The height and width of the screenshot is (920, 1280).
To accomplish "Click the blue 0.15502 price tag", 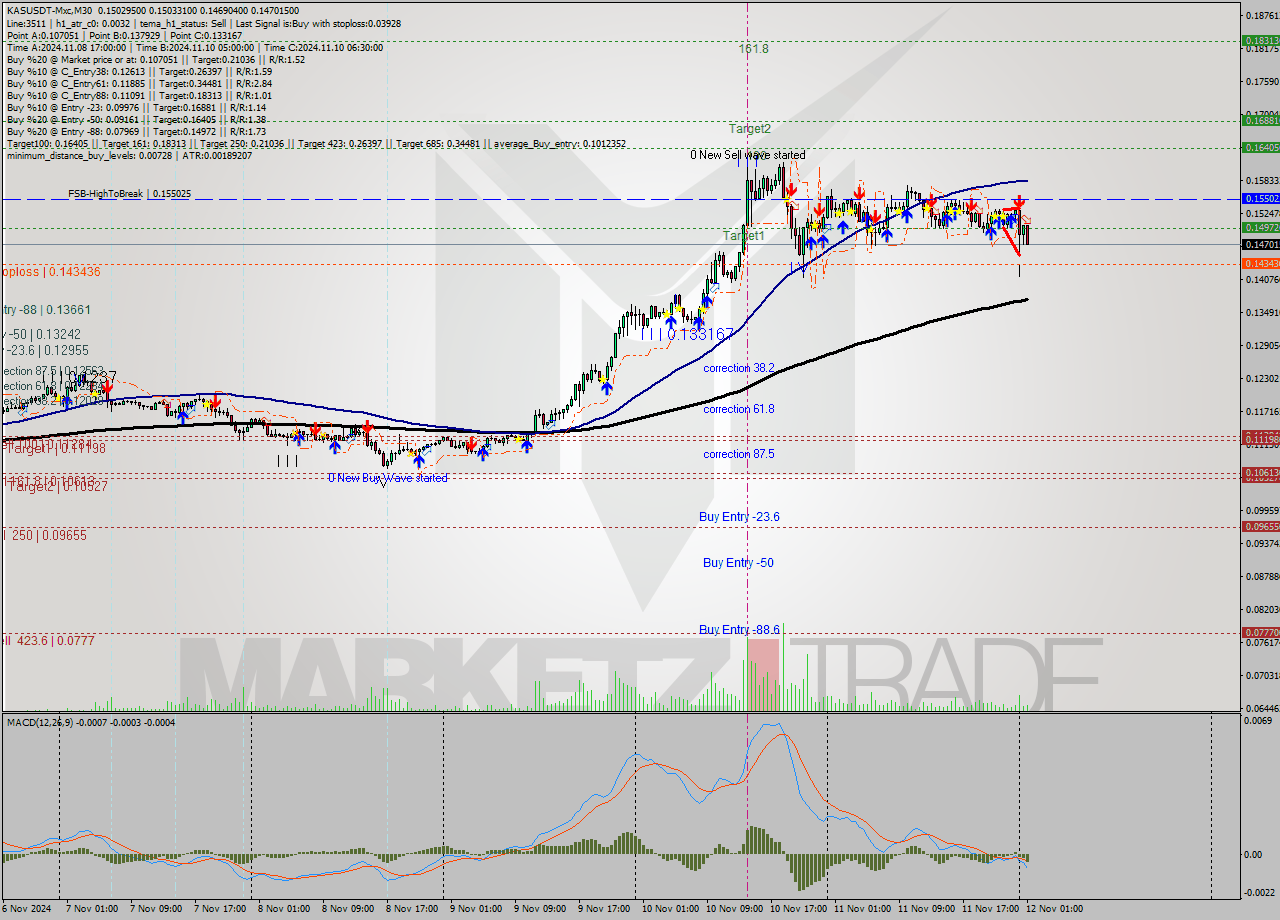I will [1260, 199].
